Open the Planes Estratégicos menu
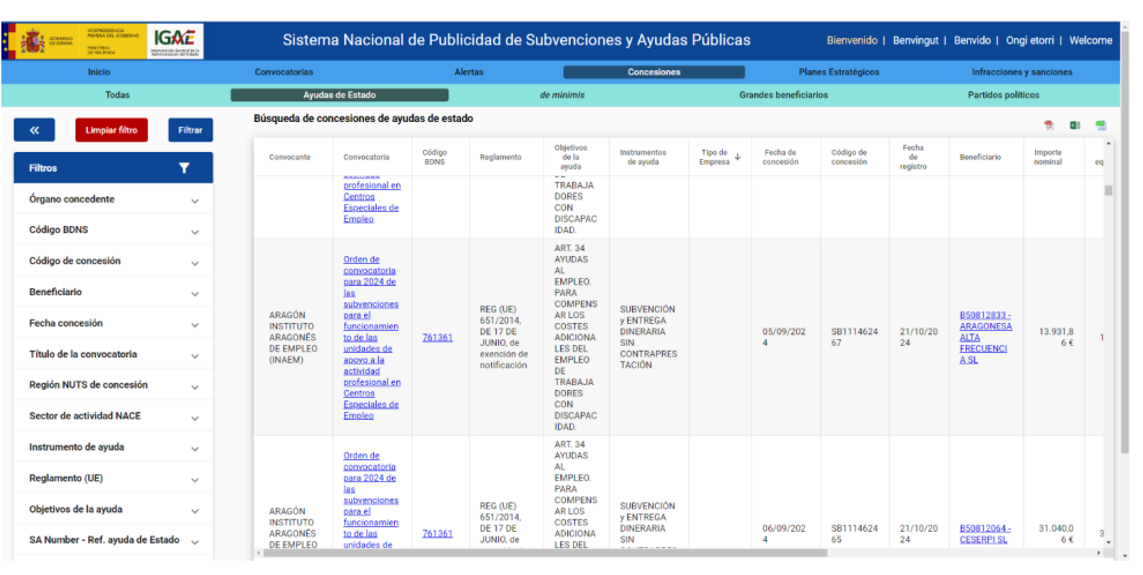 (x=839, y=72)
